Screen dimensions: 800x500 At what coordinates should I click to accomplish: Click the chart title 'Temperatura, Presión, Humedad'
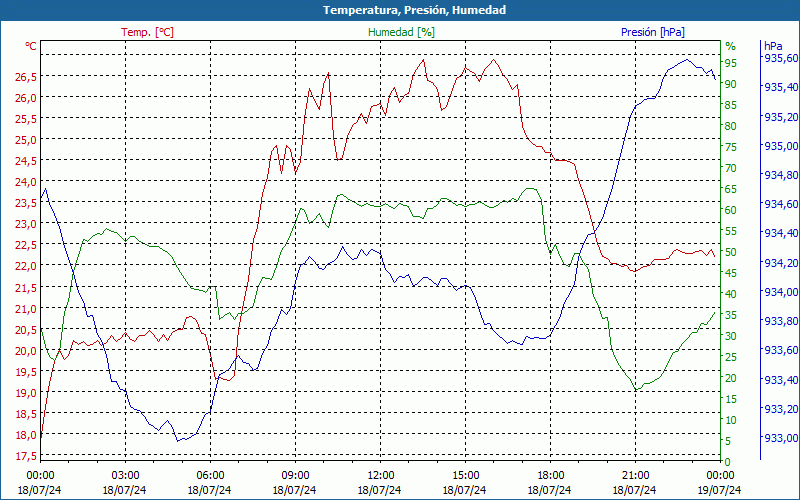(414, 10)
